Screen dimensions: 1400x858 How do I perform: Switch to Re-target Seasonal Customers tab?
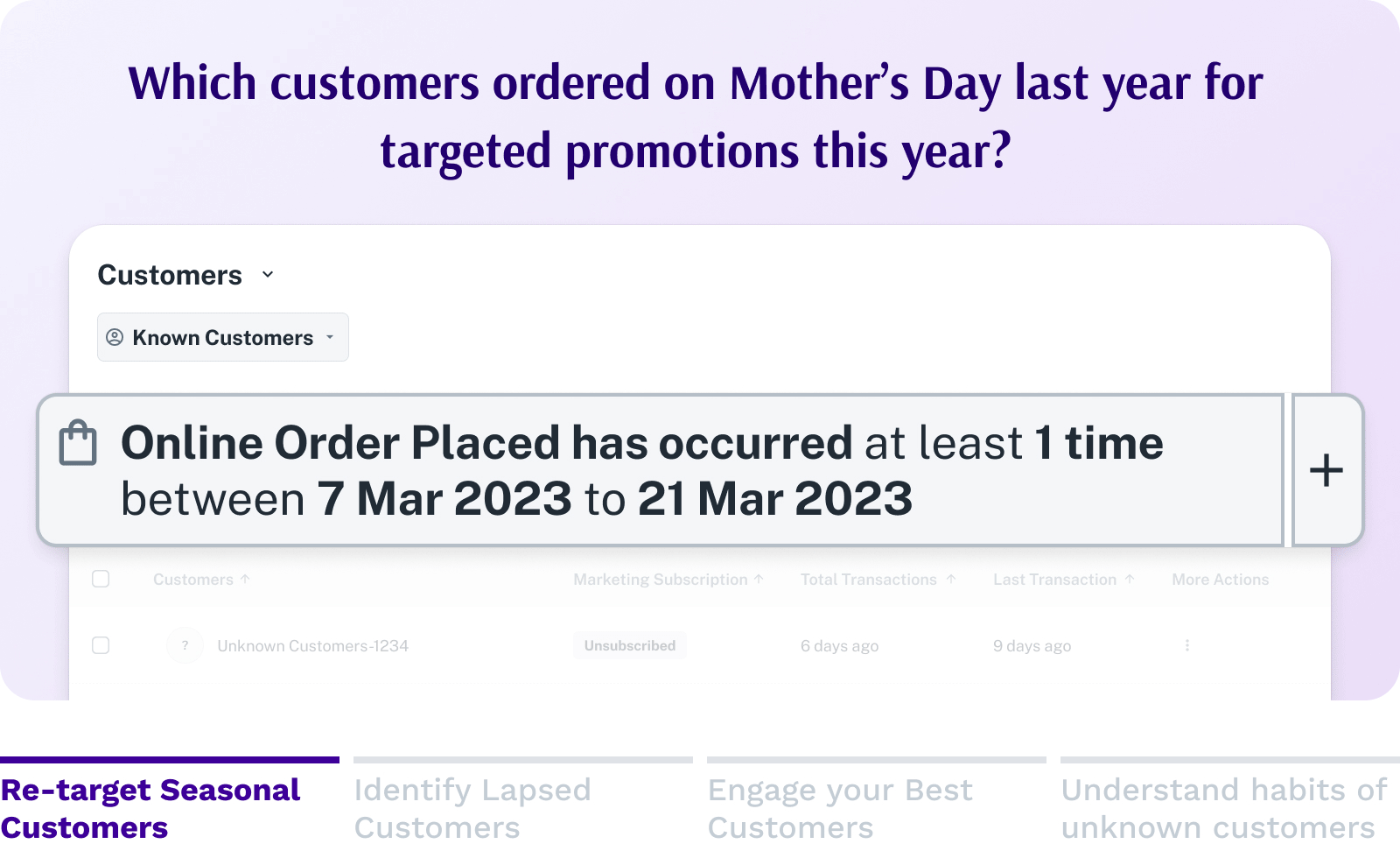(150, 807)
